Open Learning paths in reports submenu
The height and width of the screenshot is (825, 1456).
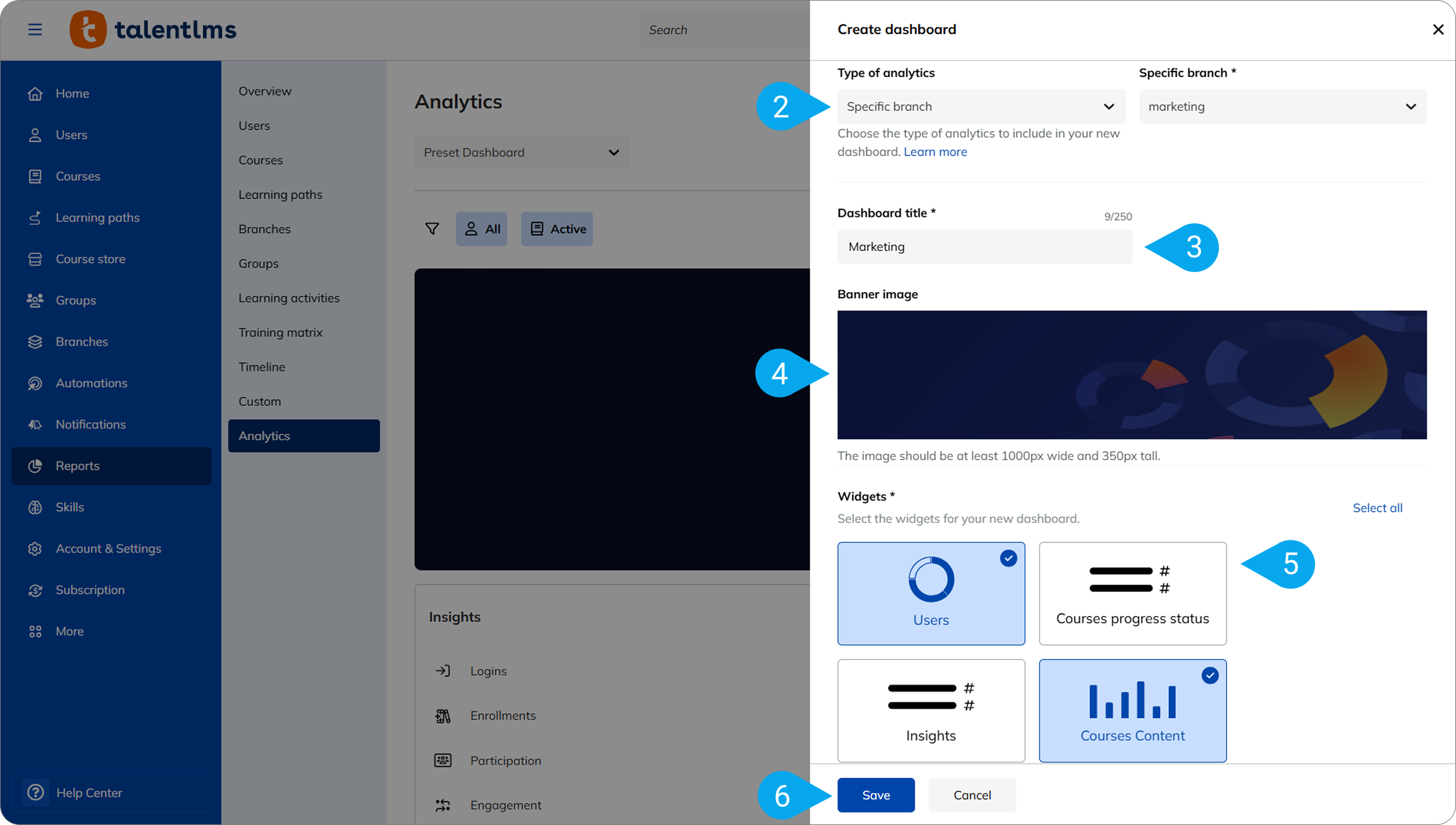click(x=280, y=195)
